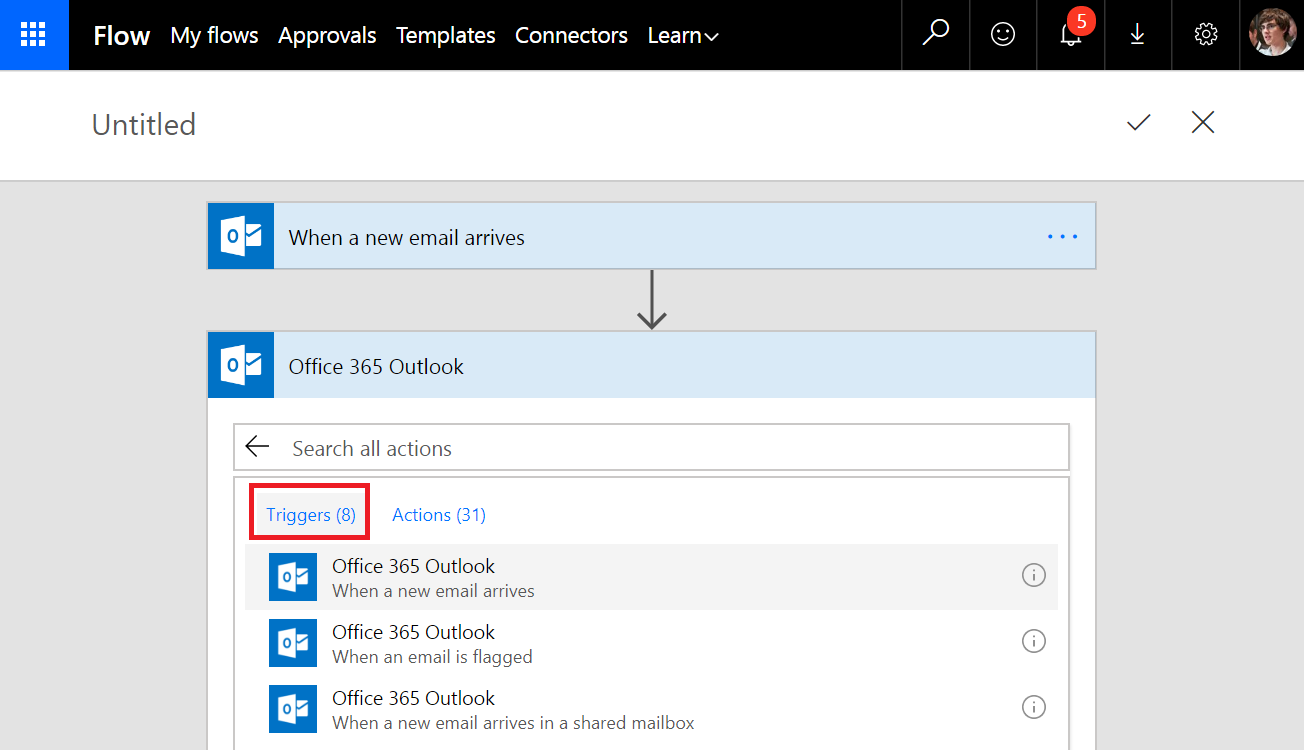
Task: Switch to the Triggers (8) tab
Action: click(x=310, y=515)
